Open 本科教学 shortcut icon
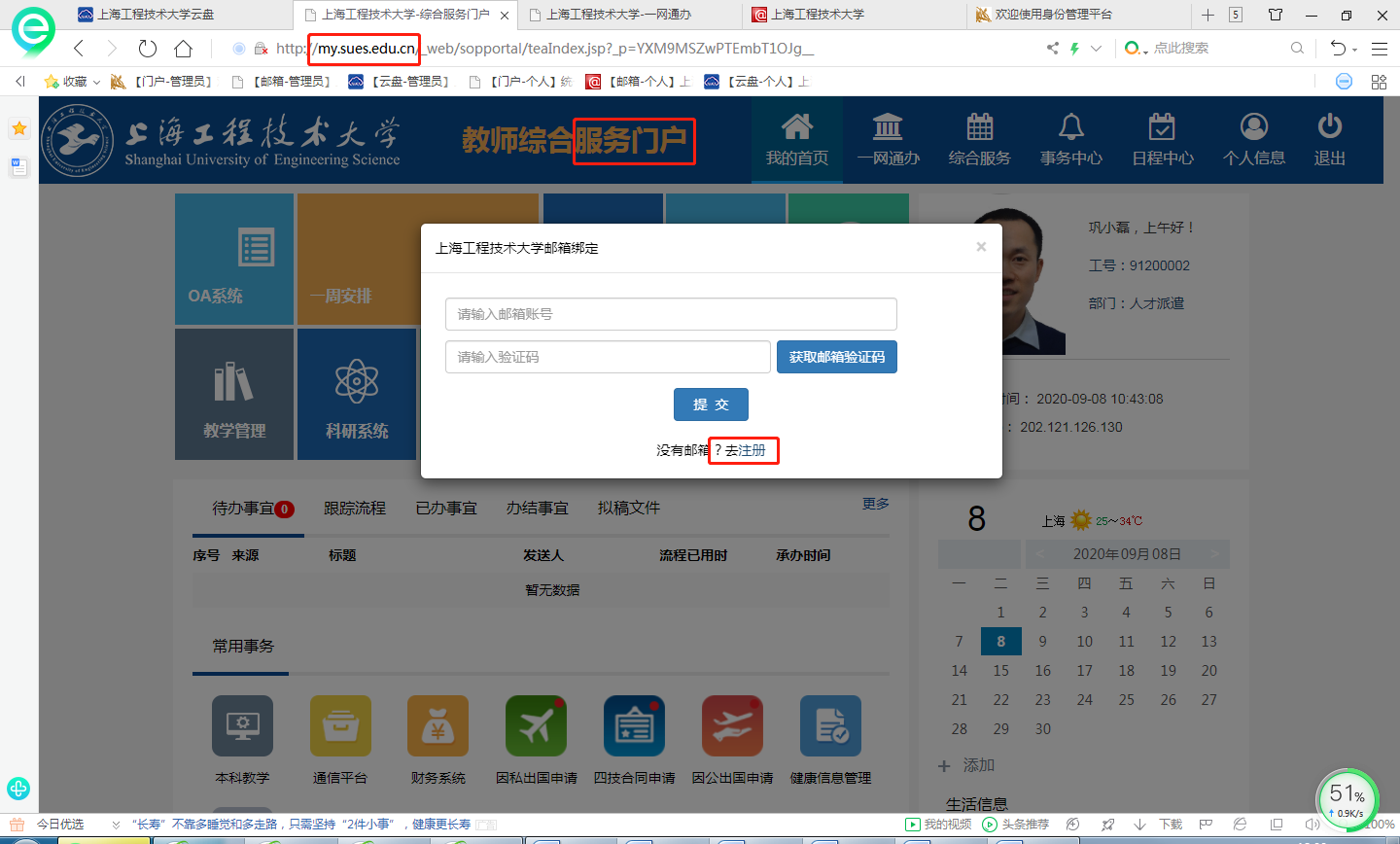This screenshot has height=844, width=1400. click(x=242, y=725)
